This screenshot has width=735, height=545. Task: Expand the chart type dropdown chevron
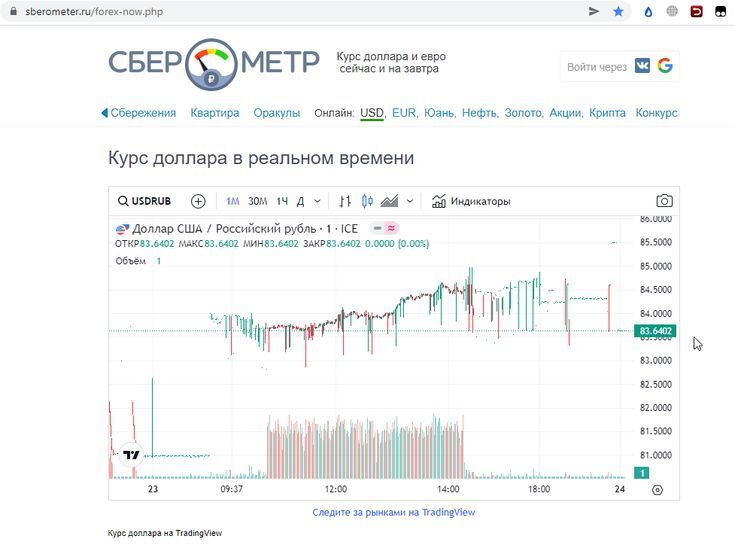410,202
